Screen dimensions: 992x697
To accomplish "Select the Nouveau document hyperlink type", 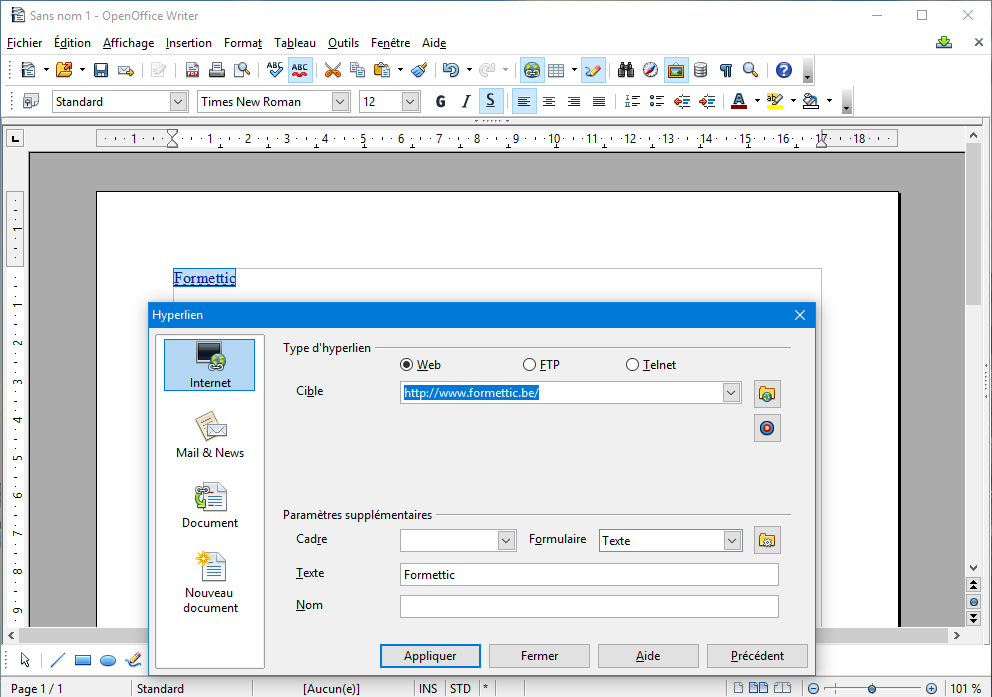I will (x=210, y=583).
